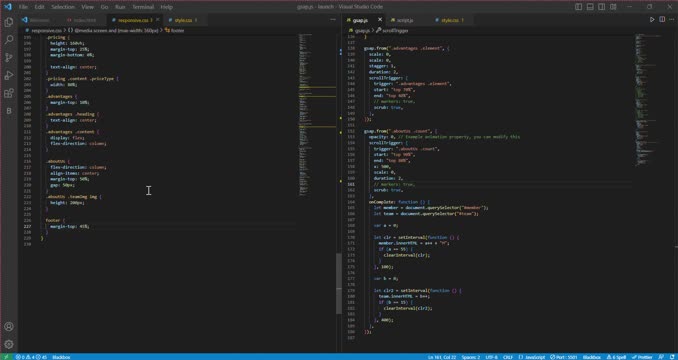This screenshot has width=678, height=360.
Task: Click the VS Code logo in title bar
Action: click(7, 7)
